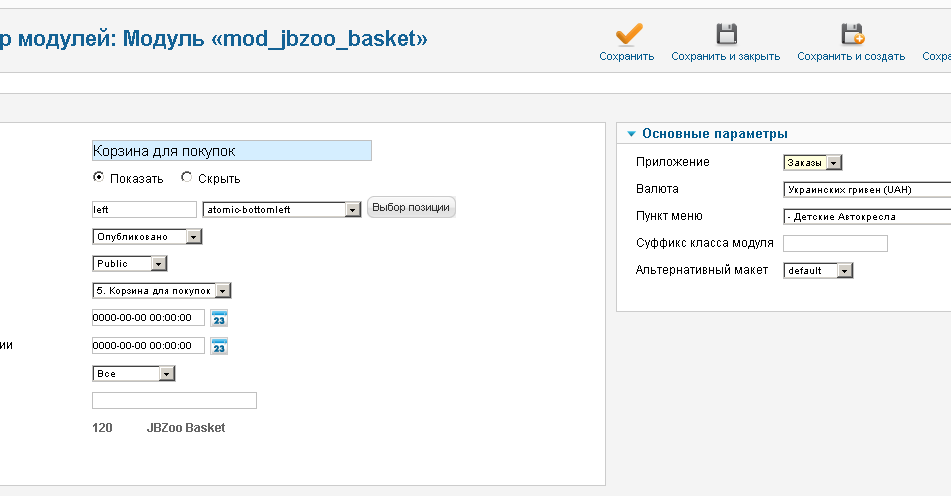The height and width of the screenshot is (496, 951).
Task: Select the Показать radio button
Action: (98, 178)
